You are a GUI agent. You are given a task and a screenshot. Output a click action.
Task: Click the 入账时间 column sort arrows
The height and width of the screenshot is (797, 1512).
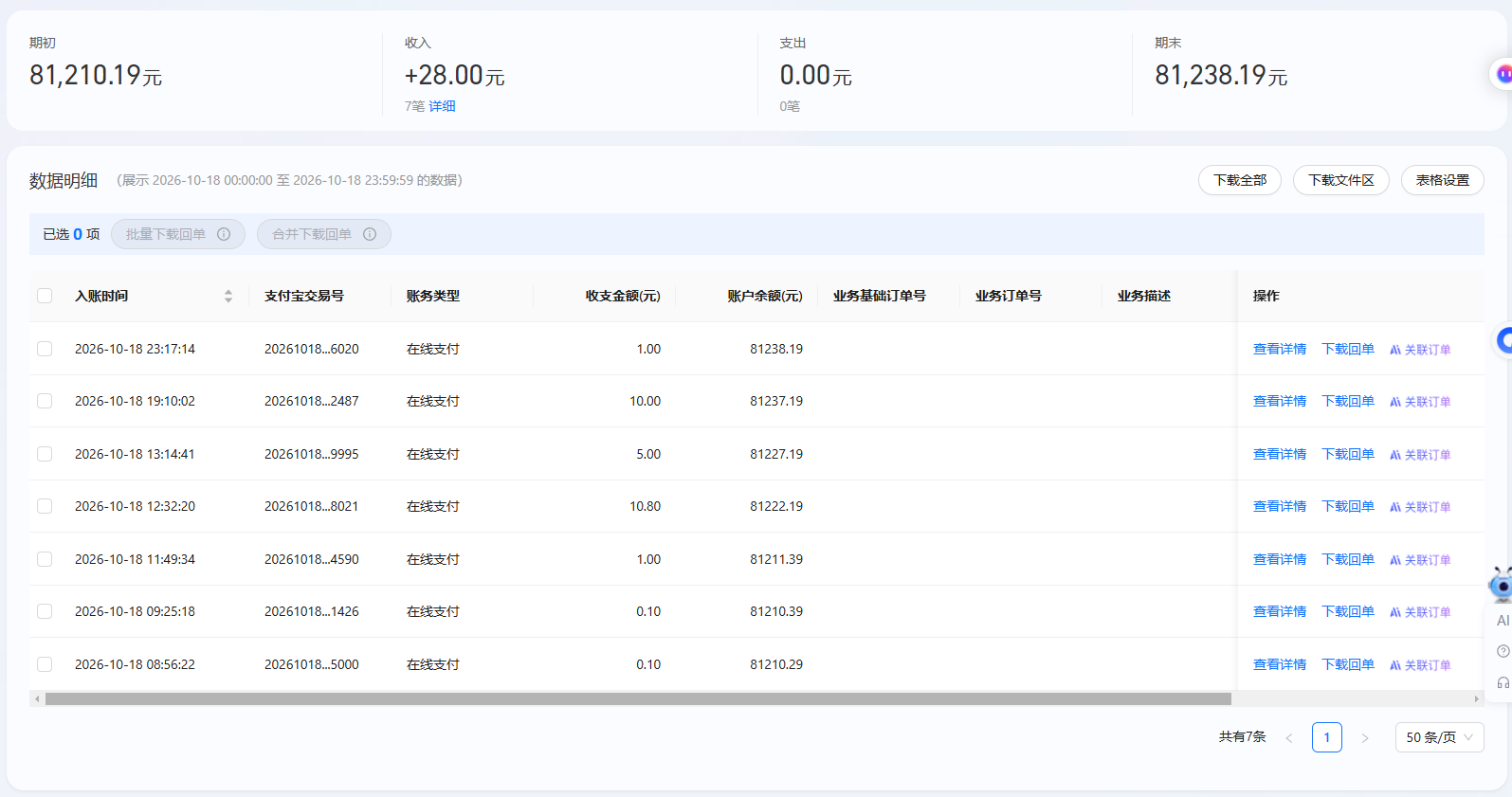coord(228,296)
